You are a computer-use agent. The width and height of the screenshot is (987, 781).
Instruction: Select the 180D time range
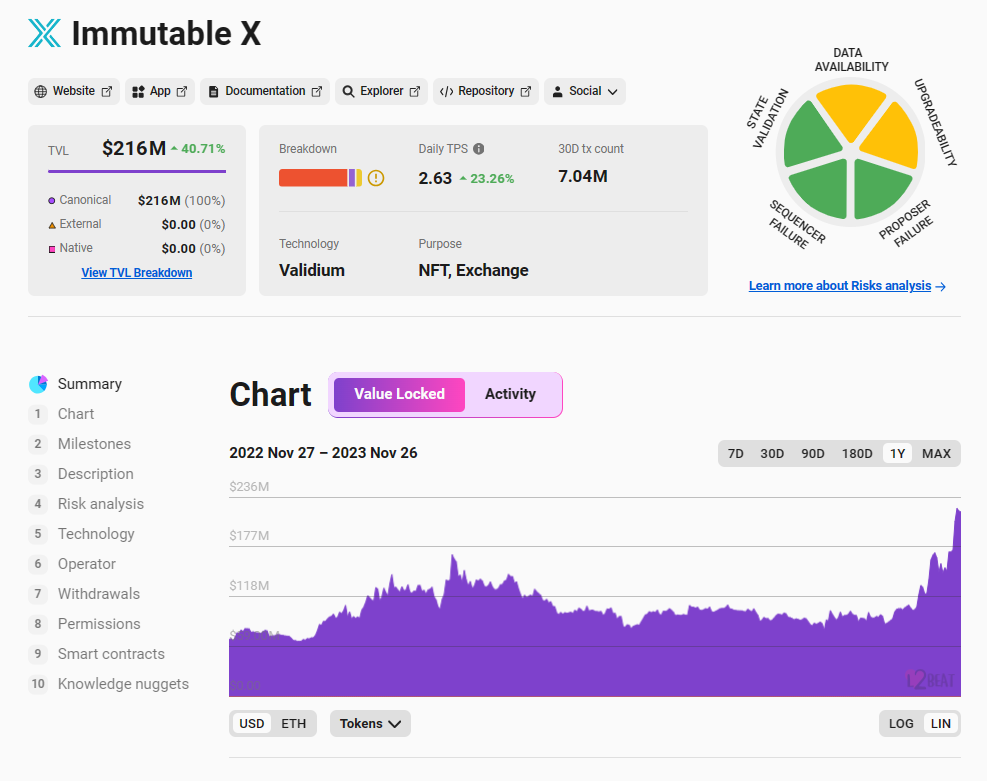click(857, 454)
